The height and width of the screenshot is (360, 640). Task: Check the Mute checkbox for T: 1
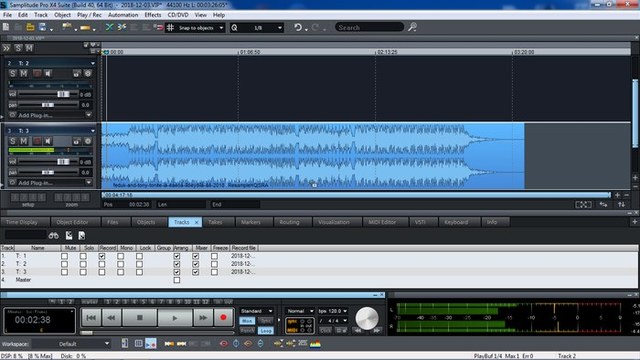pos(64,256)
